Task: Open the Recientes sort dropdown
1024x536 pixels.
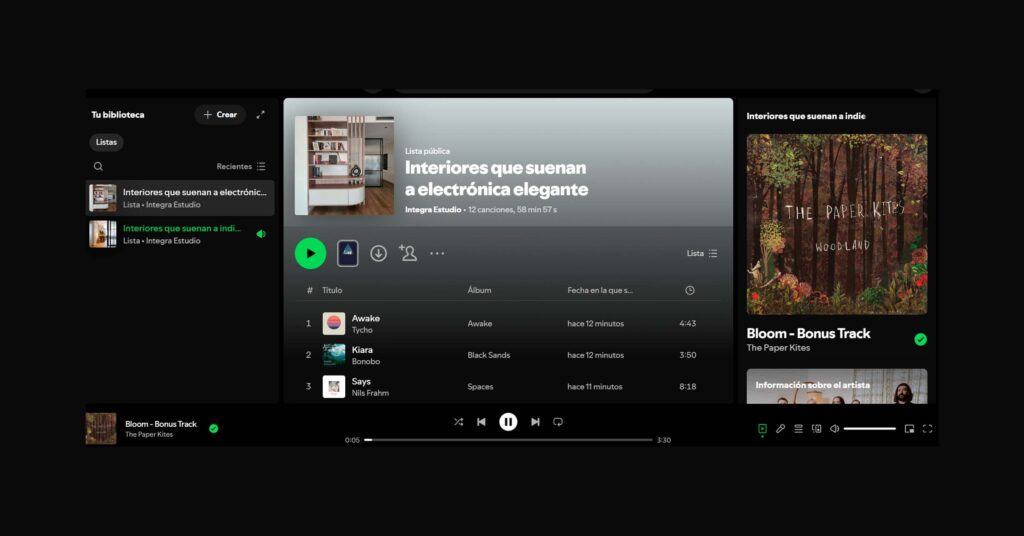Action: tap(241, 167)
